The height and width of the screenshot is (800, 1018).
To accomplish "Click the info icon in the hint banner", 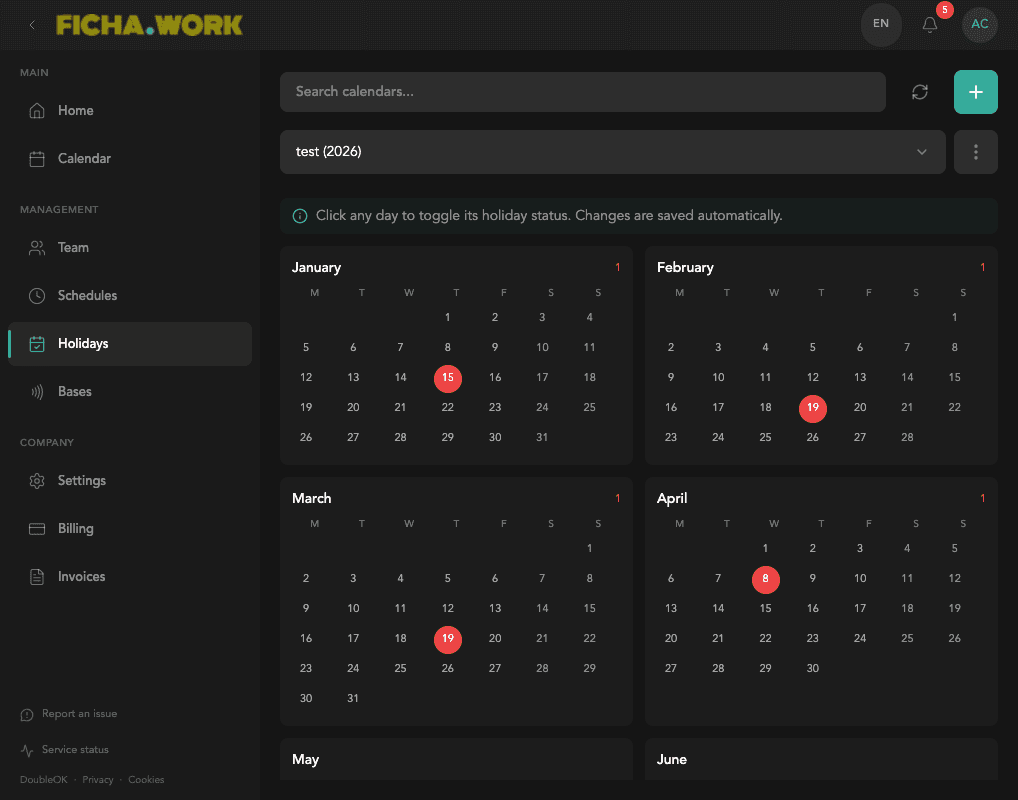I will coord(300,216).
